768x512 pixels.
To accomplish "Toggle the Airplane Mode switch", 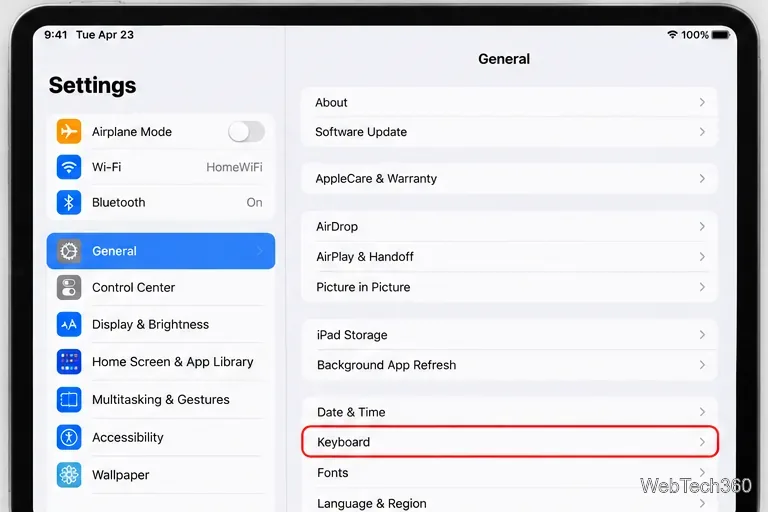I will (246, 131).
